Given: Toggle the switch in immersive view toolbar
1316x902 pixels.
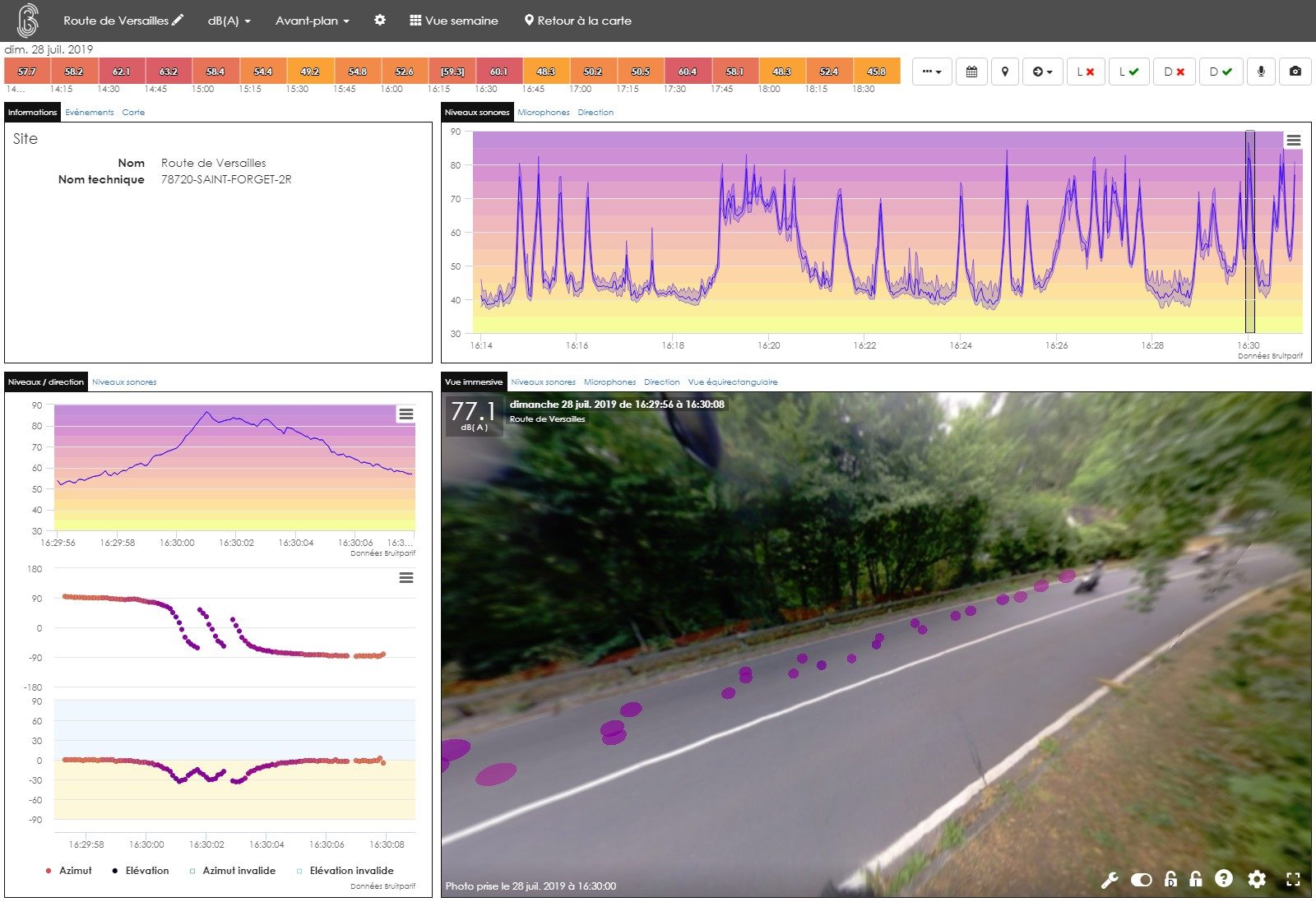Looking at the screenshot, I should tap(1141, 880).
